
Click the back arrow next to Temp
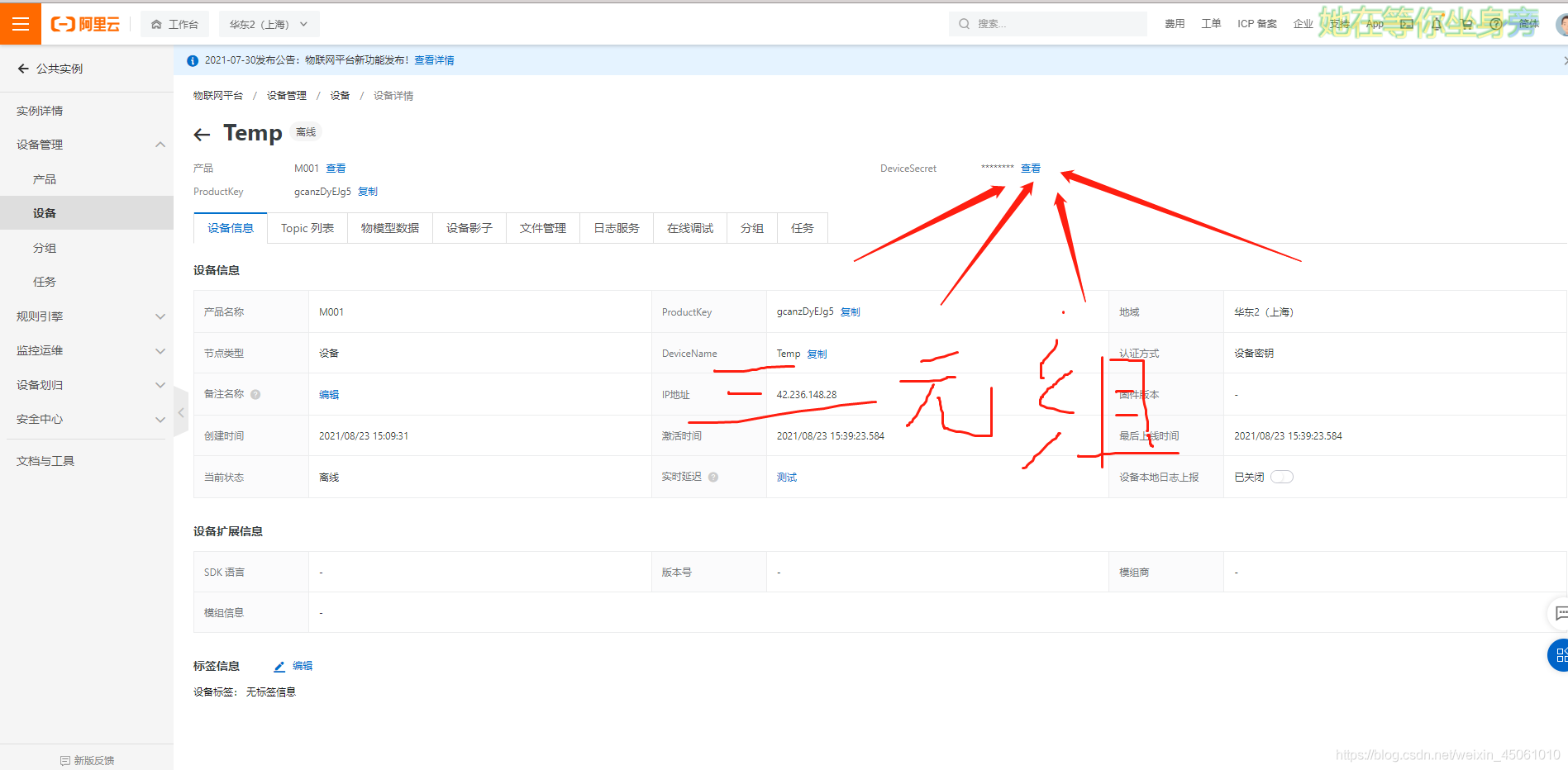pyautogui.click(x=201, y=134)
